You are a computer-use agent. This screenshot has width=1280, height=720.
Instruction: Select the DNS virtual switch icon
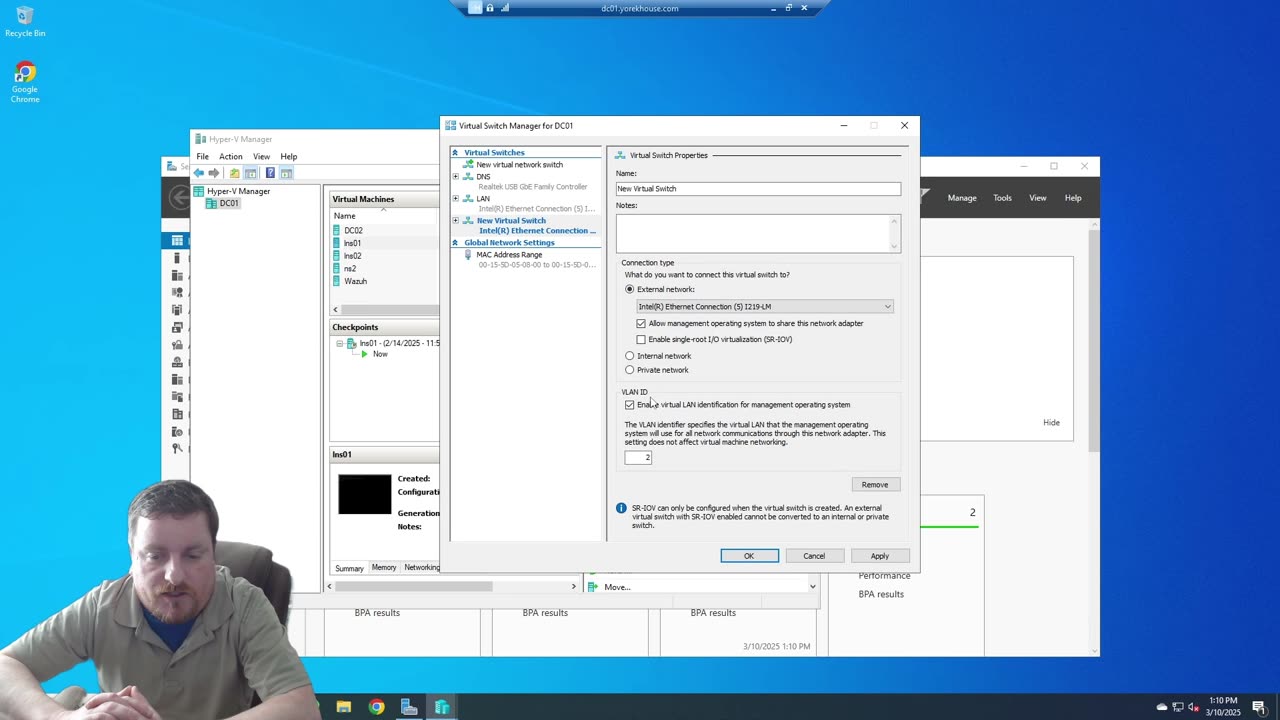pos(468,176)
